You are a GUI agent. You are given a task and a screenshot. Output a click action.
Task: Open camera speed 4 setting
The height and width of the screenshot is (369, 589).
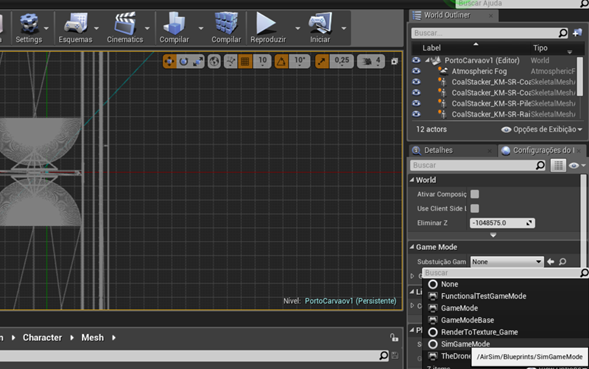coord(371,61)
